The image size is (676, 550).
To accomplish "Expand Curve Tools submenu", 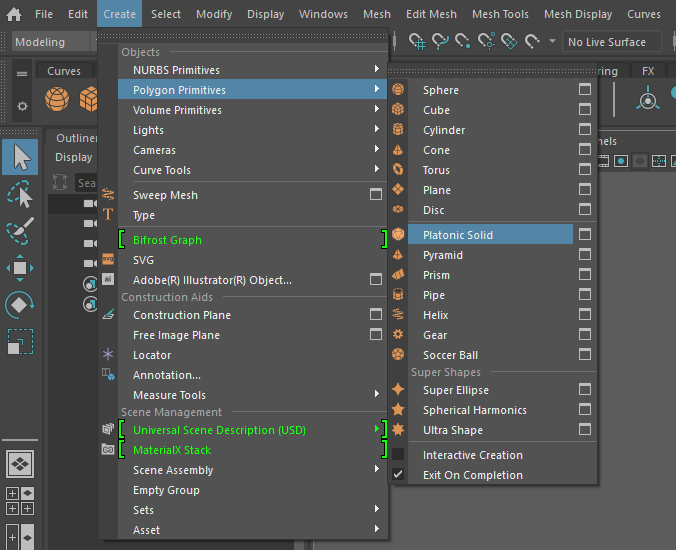I will point(254,170).
